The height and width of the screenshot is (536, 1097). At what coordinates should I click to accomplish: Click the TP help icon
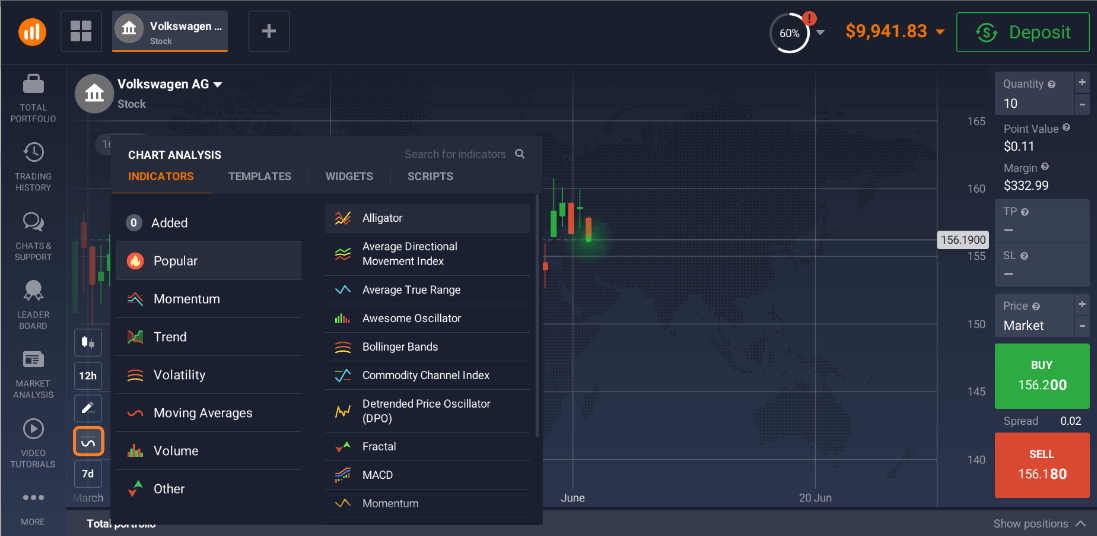1024,211
